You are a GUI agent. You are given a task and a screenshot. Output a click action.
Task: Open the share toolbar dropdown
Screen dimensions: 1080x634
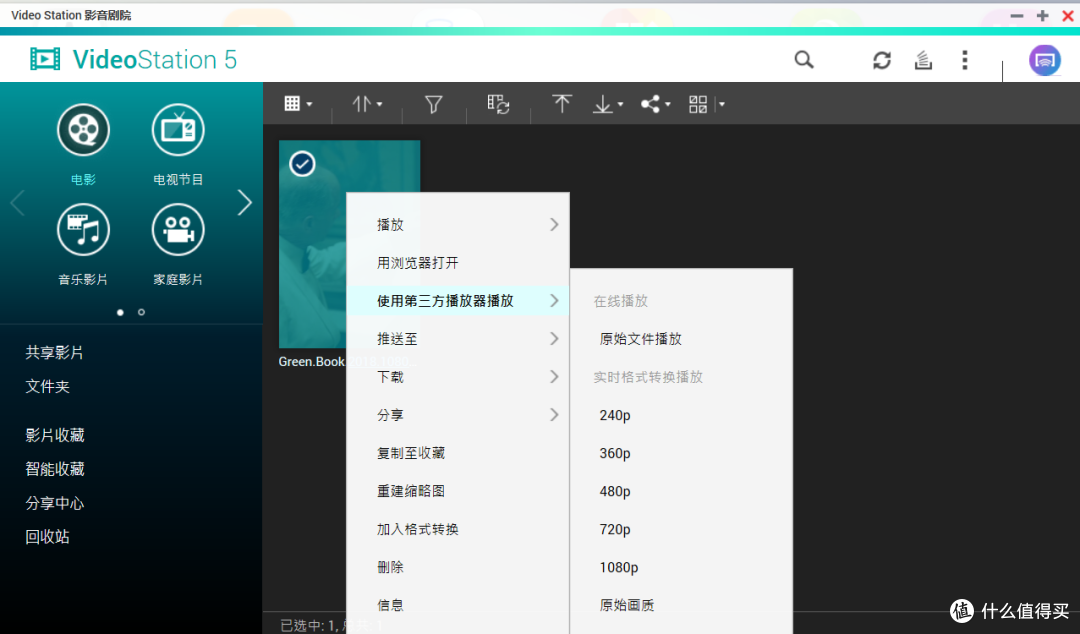[x=655, y=104]
